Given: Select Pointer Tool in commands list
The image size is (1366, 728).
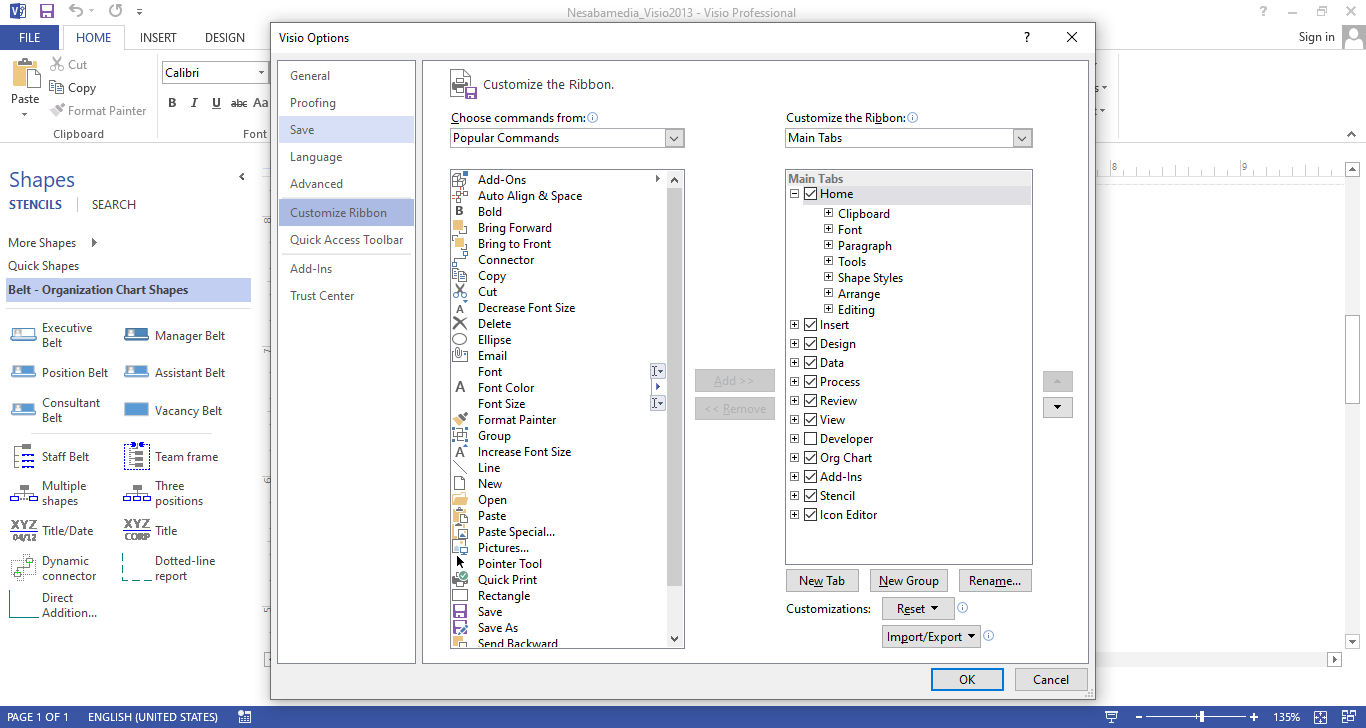Looking at the screenshot, I should pos(509,564).
